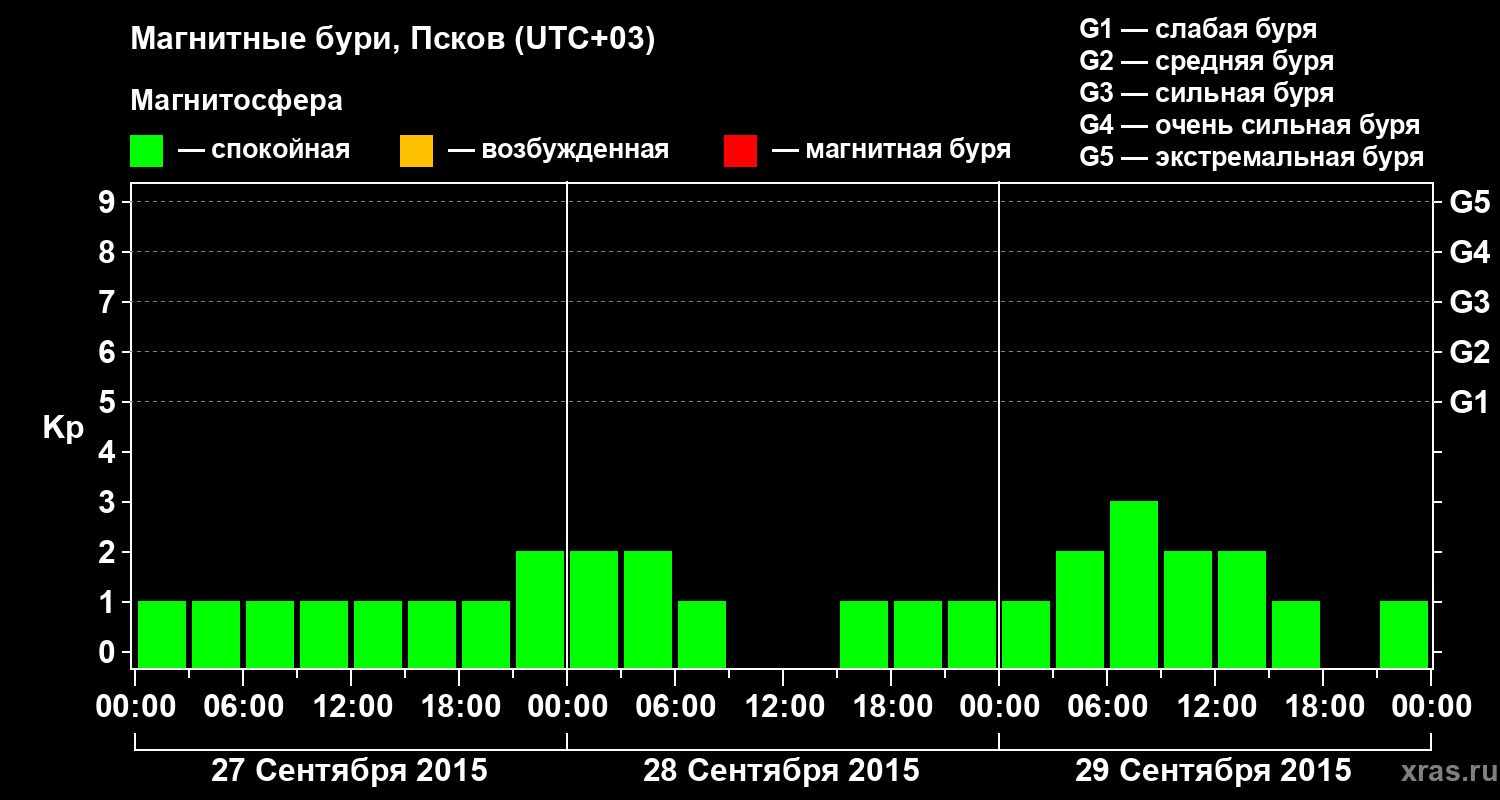The height and width of the screenshot is (800, 1500).
Task: Click the orange 'возбужденная' legend swatch
Action: (x=416, y=151)
